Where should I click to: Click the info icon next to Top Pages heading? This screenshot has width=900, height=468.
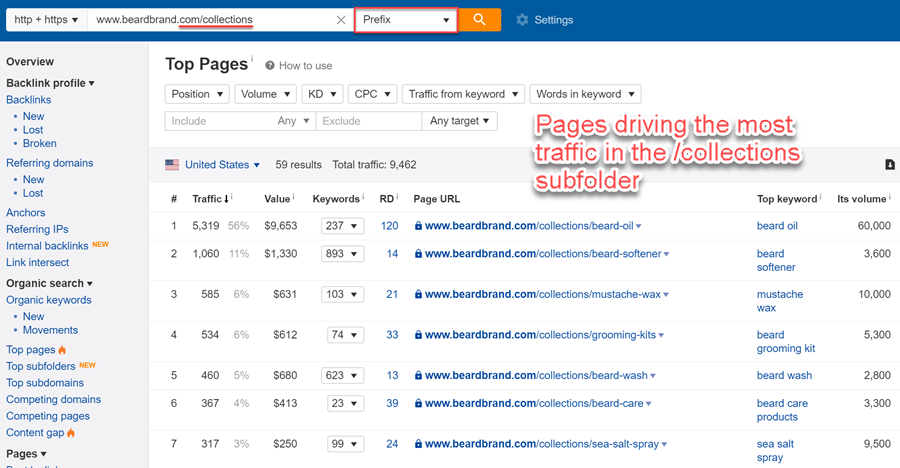click(x=251, y=60)
